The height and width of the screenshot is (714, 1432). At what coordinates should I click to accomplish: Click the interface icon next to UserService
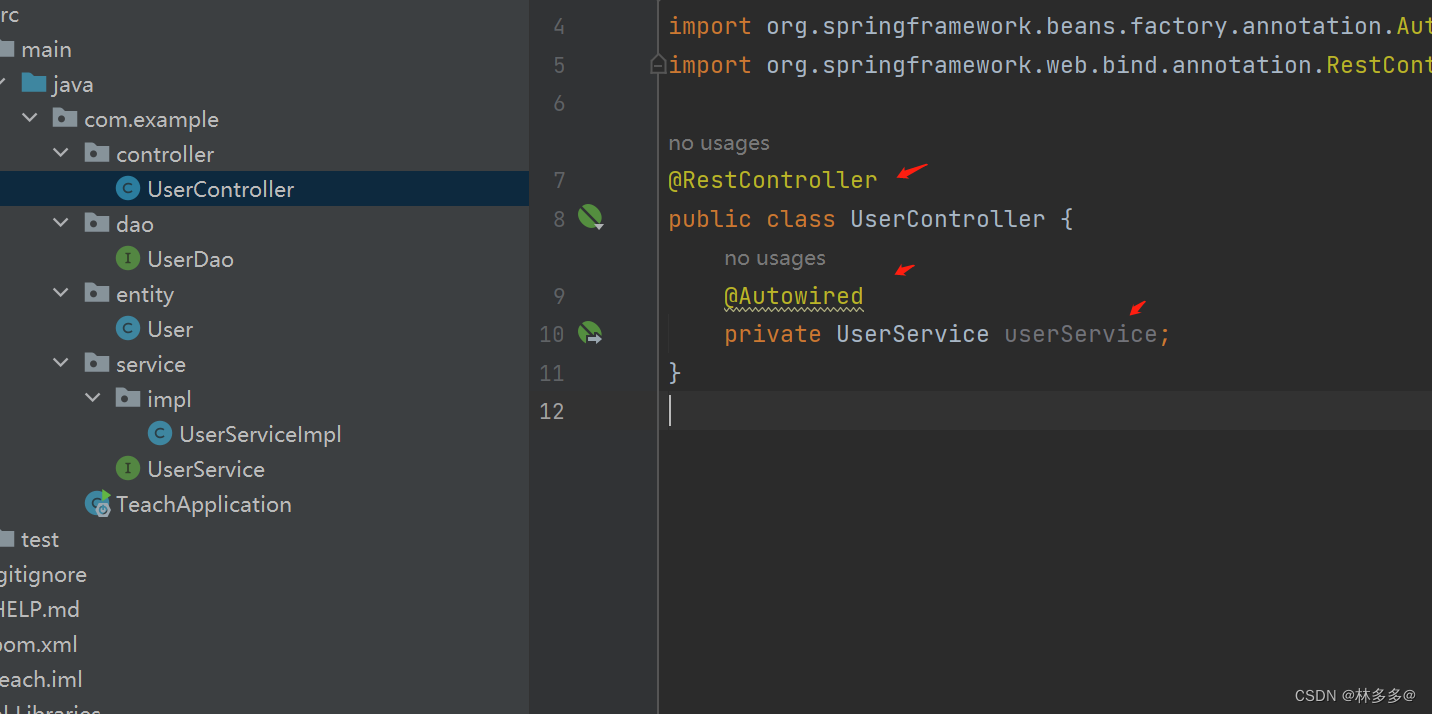coord(126,468)
